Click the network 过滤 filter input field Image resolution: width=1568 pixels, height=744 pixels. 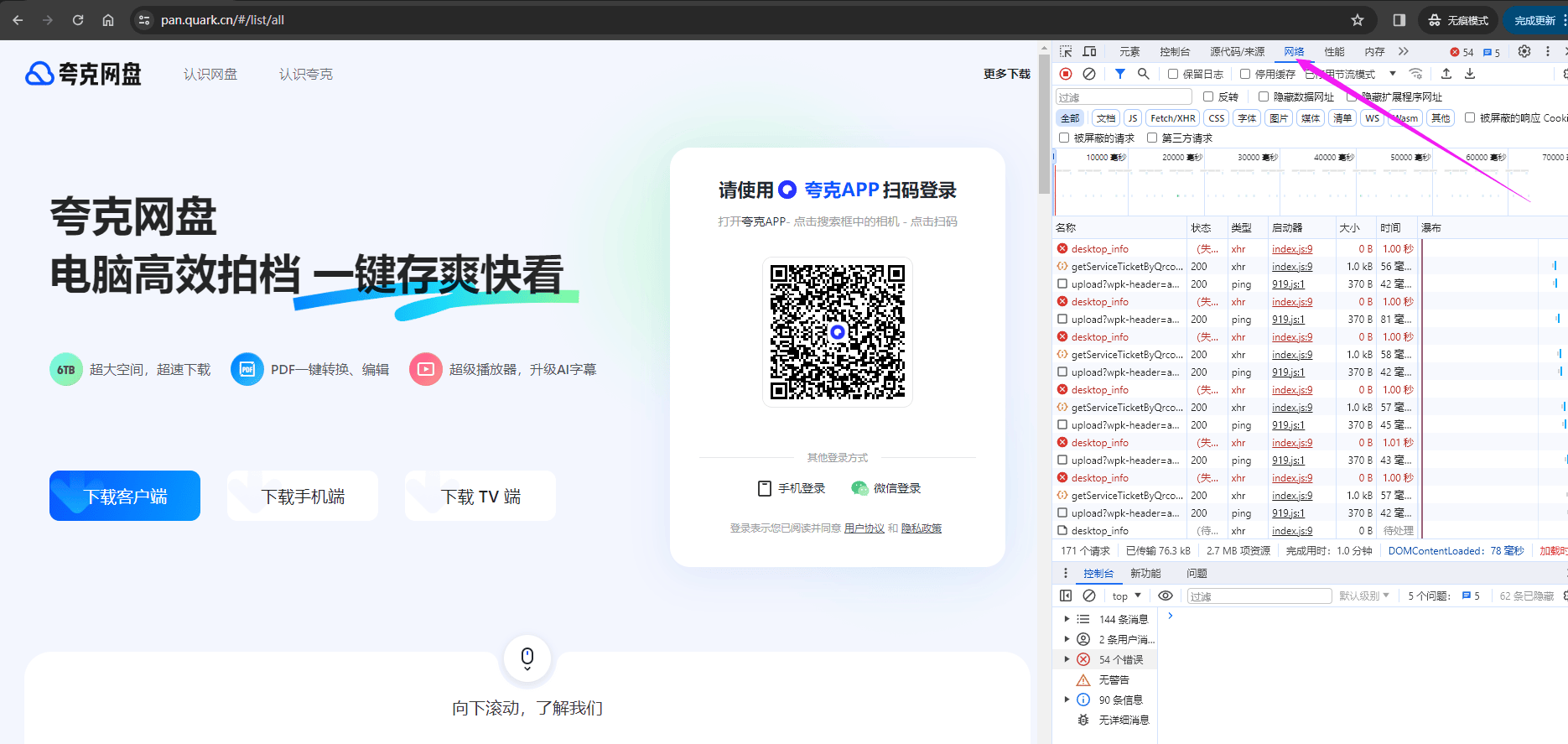pyautogui.click(x=1123, y=97)
